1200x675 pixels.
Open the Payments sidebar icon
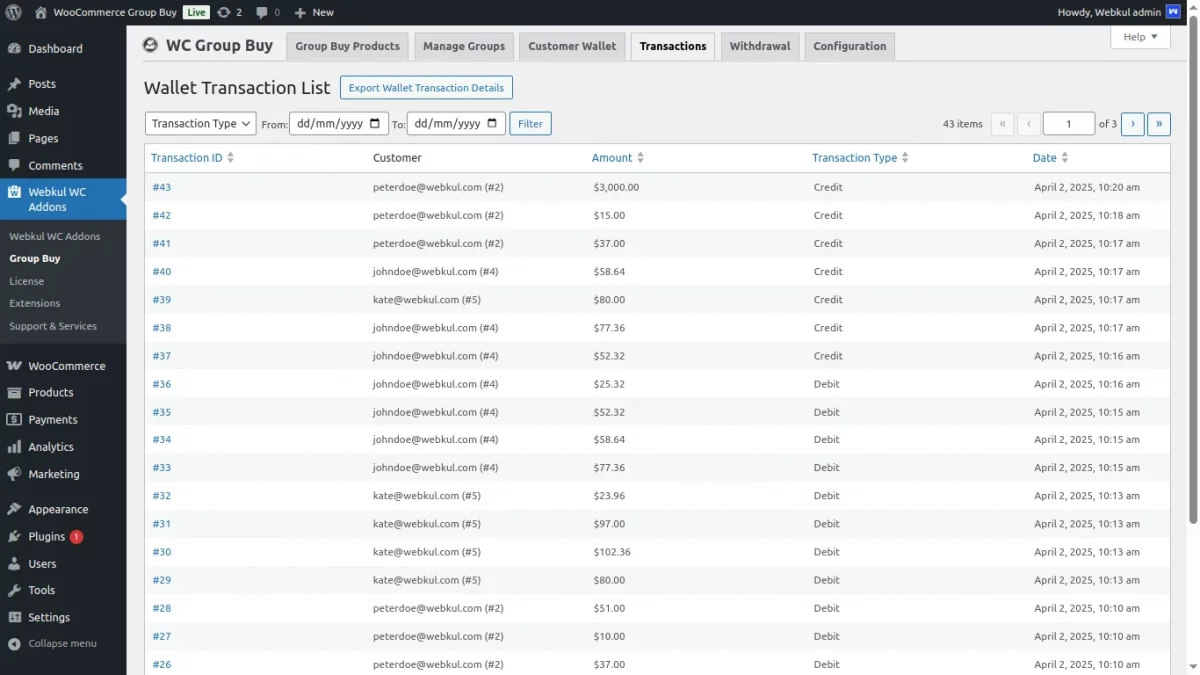tap(16, 419)
